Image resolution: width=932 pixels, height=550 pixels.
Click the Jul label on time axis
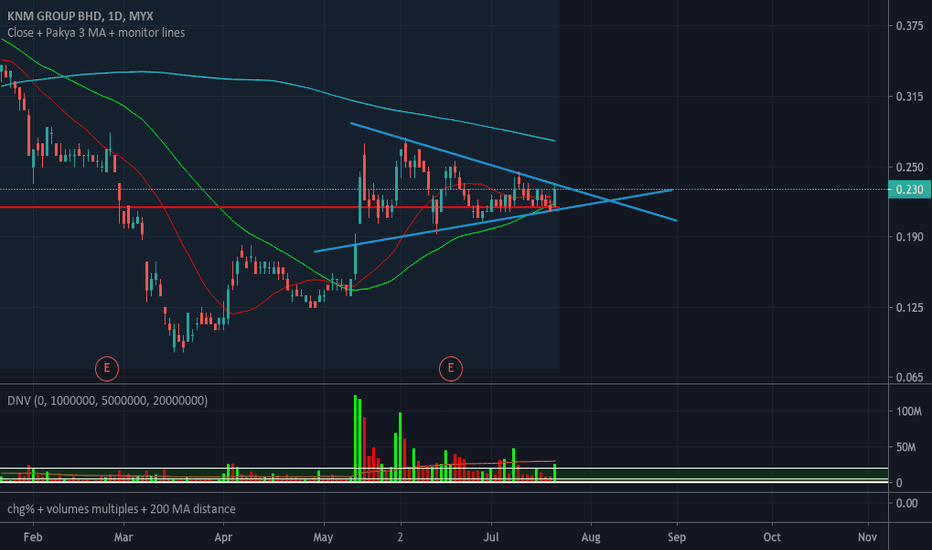491,537
